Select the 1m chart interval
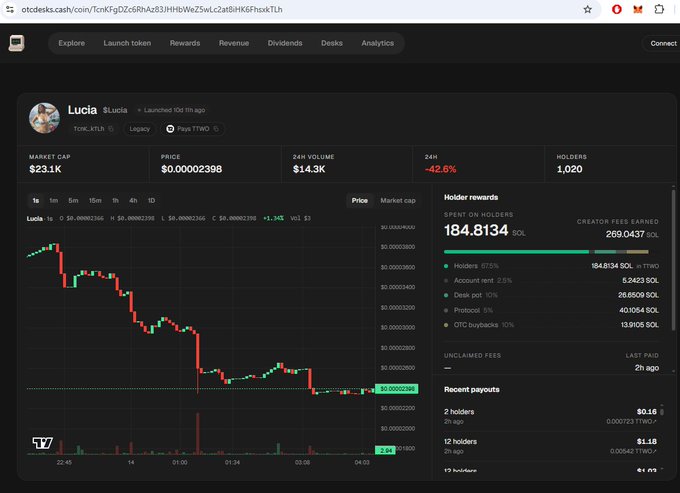The width and height of the screenshot is (680, 493). point(53,200)
